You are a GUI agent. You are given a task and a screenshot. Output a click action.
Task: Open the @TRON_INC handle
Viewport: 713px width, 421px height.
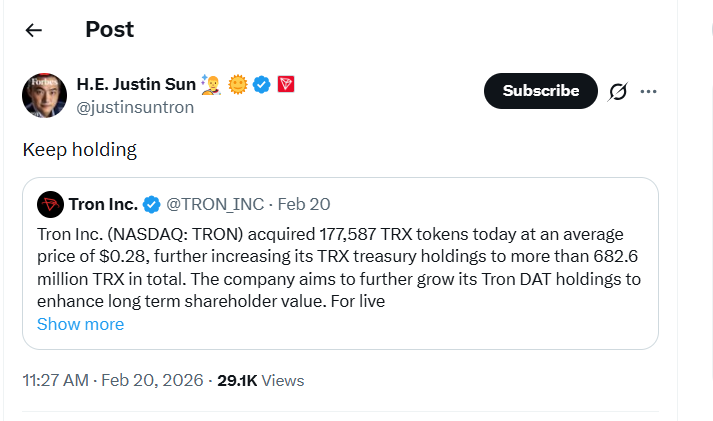click(x=215, y=205)
